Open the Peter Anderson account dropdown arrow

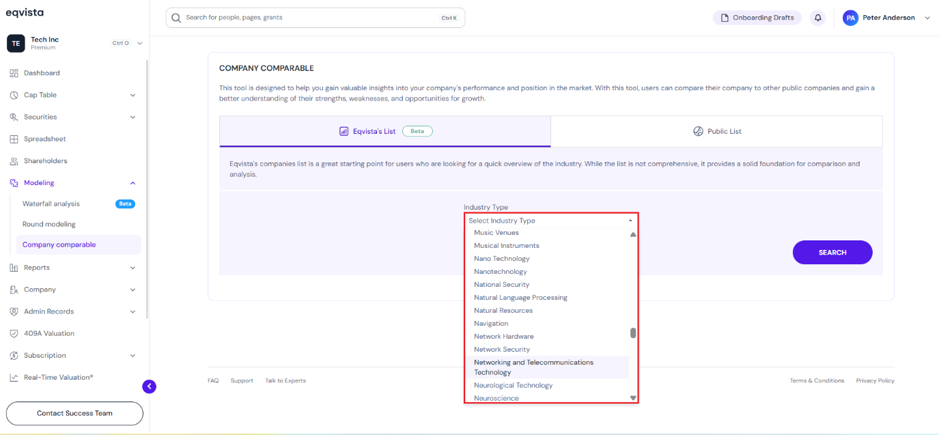927,18
